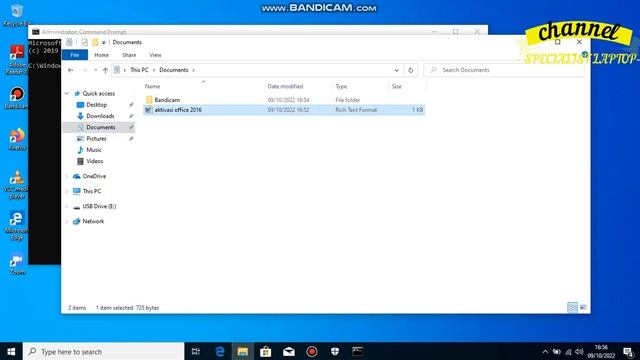Open Zoom desktop shortcut

coord(17,264)
